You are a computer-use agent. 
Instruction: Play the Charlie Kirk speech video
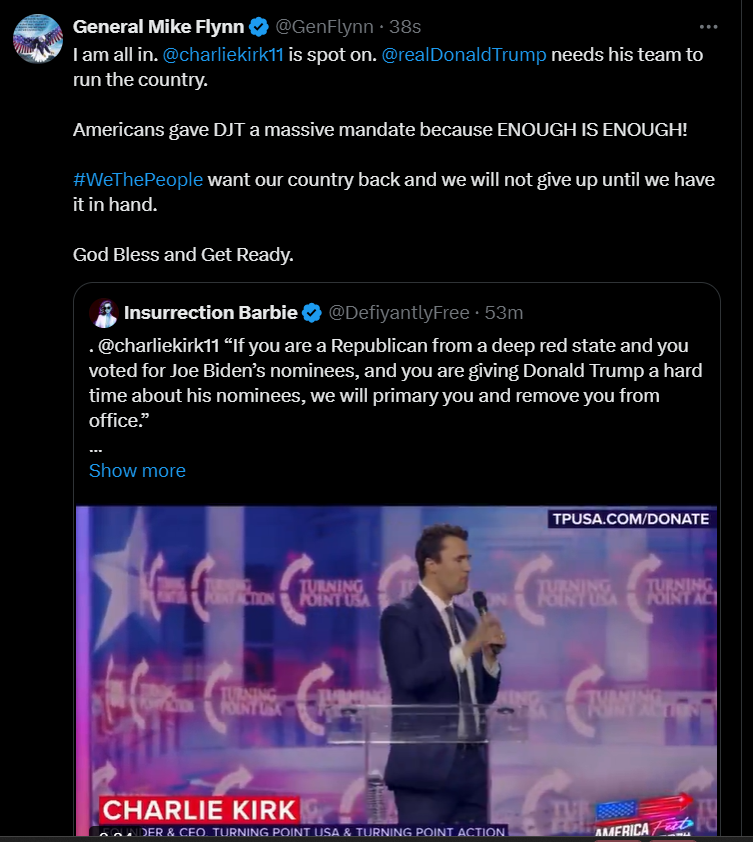pyautogui.click(x=396, y=670)
